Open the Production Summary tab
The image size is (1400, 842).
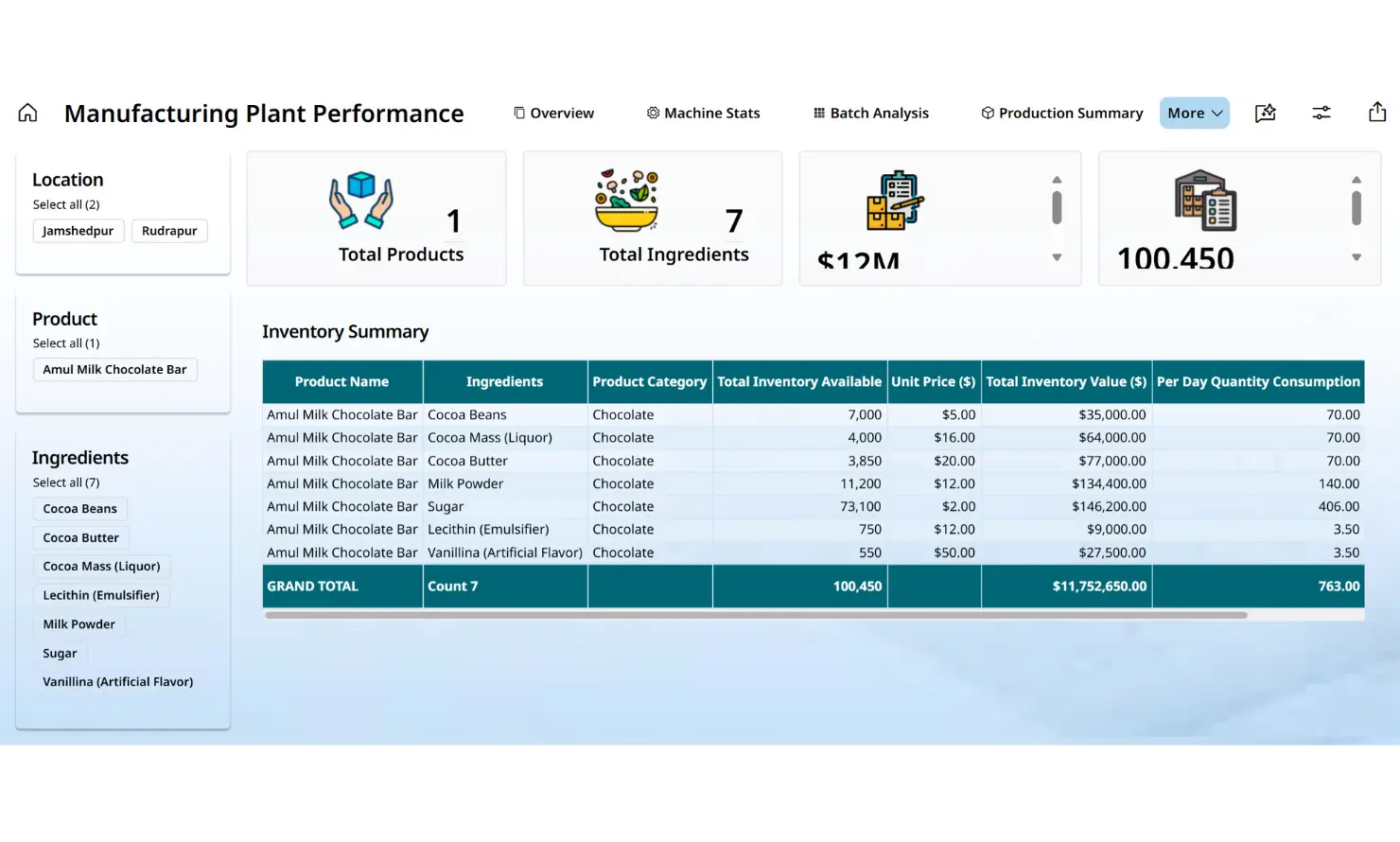pos(1061,113)
